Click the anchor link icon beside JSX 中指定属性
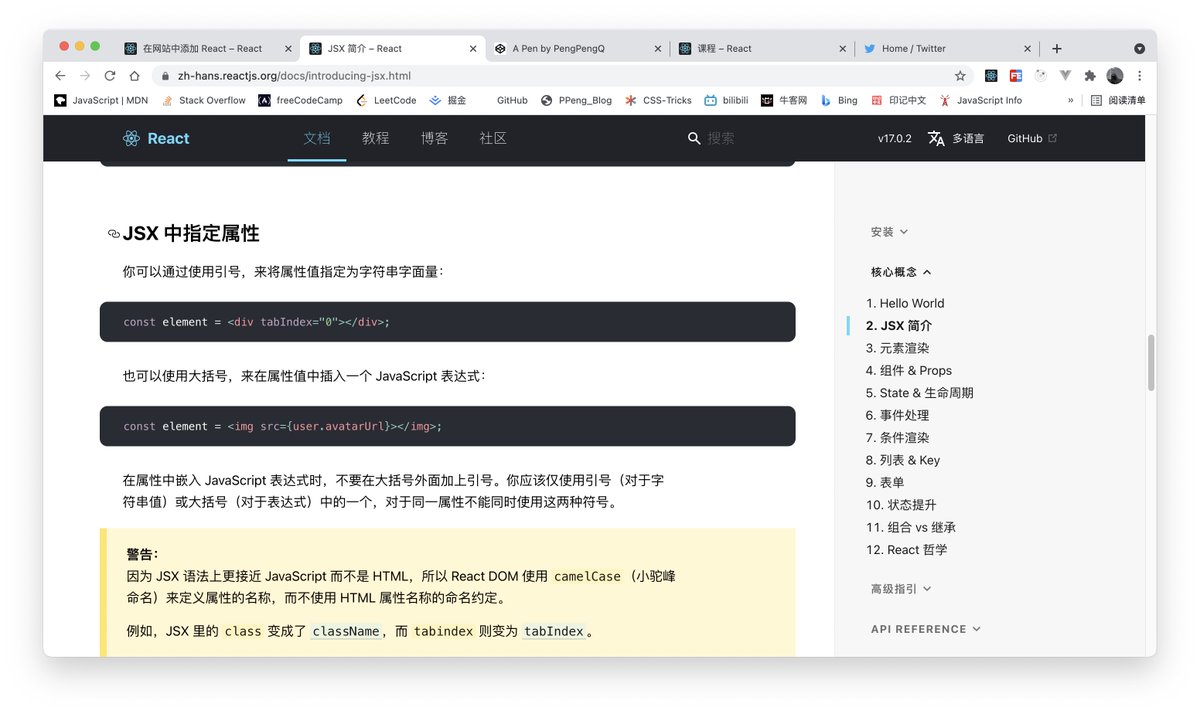 pyautogui.click(x=114, y=234)
